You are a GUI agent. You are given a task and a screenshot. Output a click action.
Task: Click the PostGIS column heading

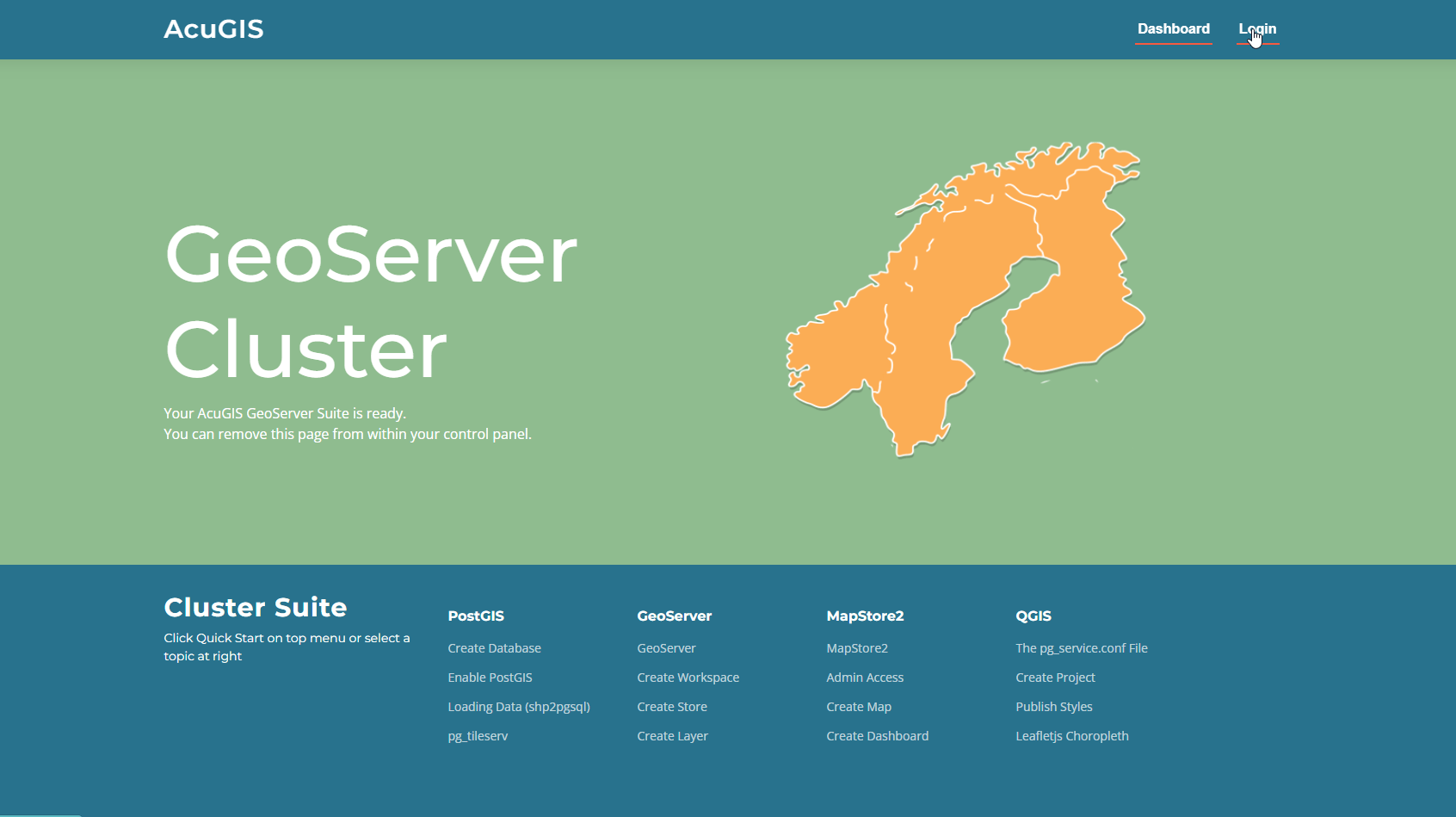(475, 616)
